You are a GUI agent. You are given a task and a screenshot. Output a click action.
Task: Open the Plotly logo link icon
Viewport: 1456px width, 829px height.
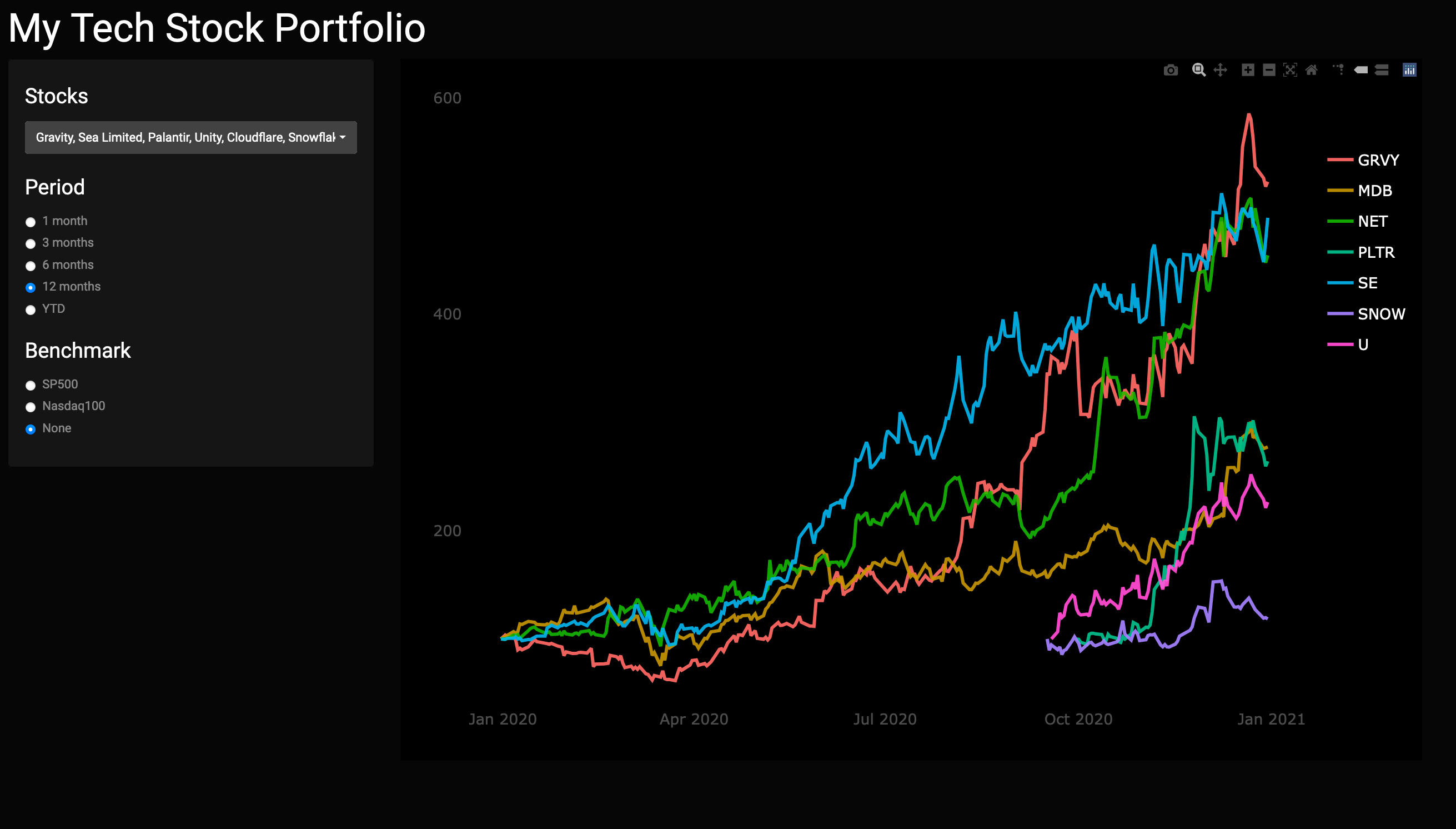pos(1409,70)
